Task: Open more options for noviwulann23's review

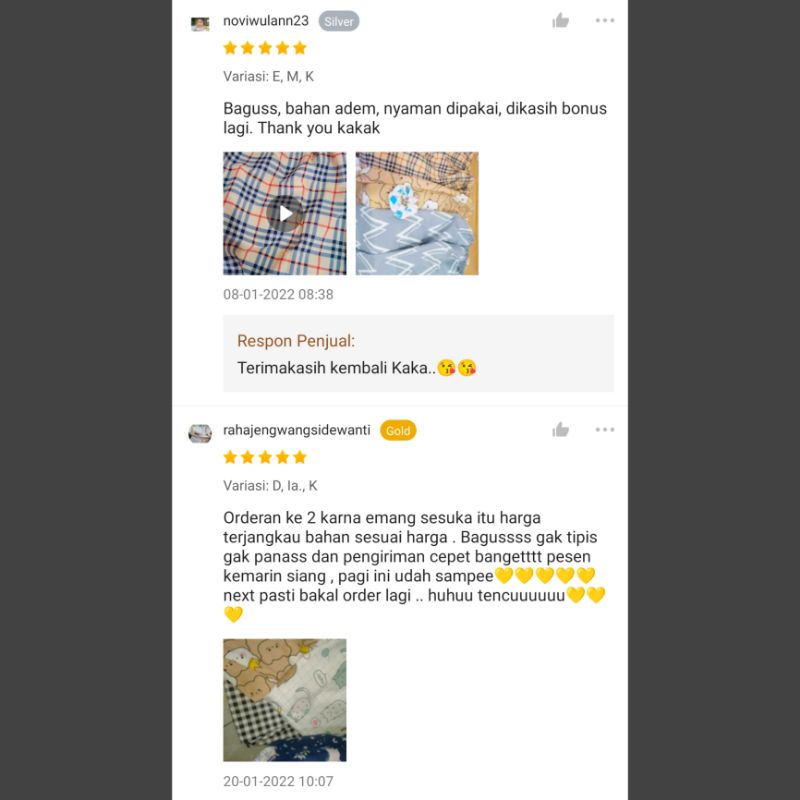Action: pos(605,20)
